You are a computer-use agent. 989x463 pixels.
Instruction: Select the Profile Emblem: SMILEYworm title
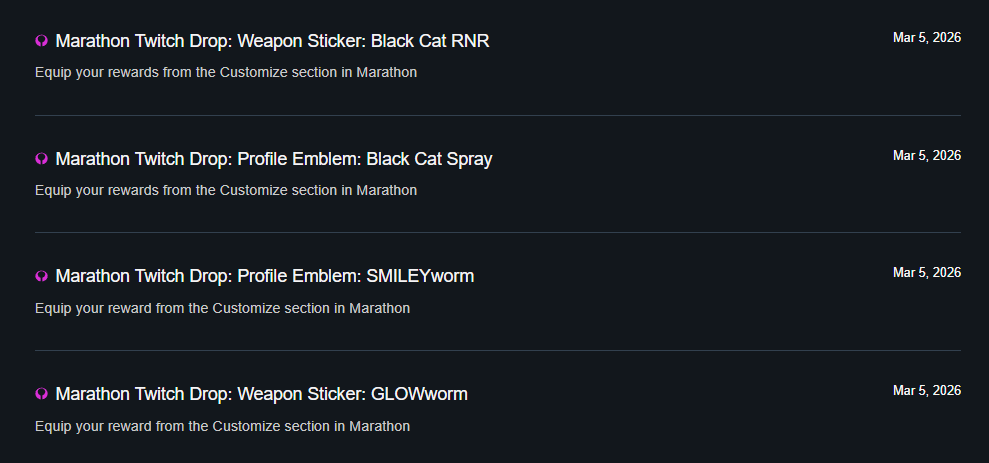[264, 276]
